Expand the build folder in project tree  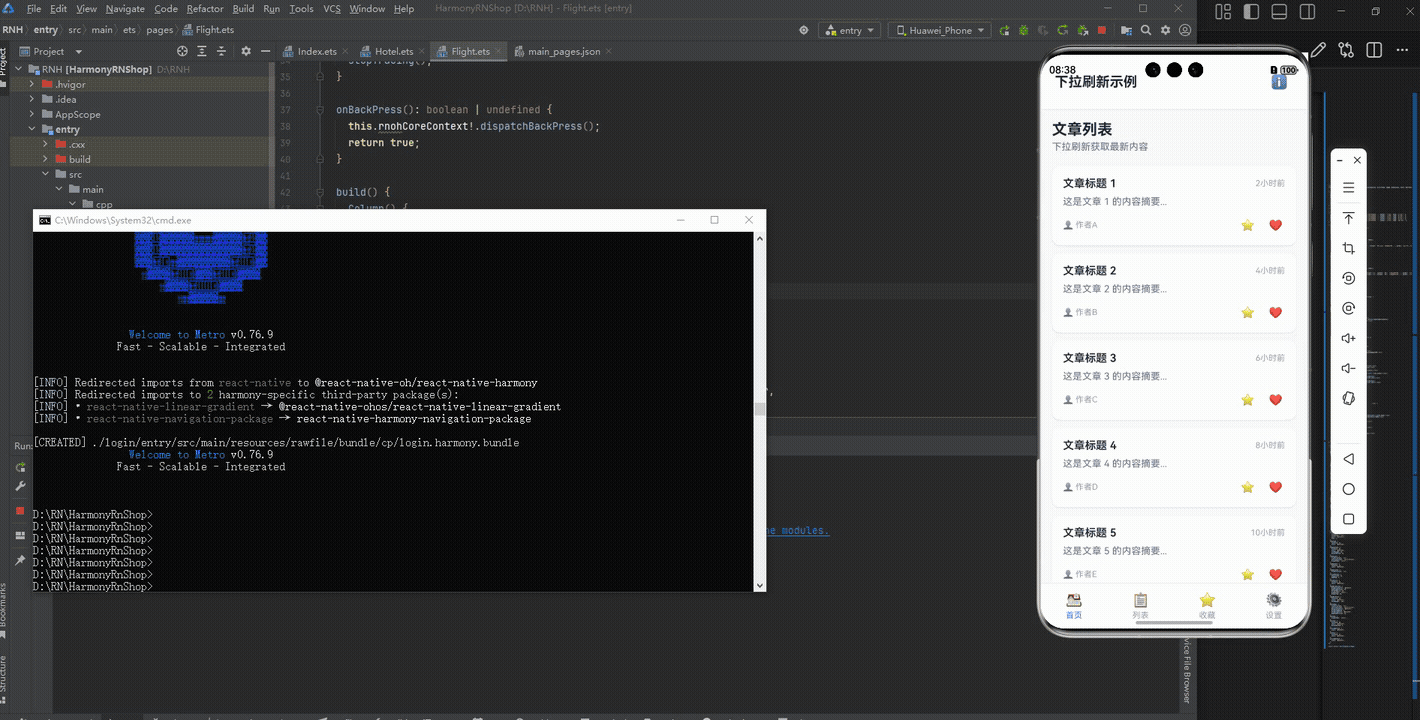[x=46, y=159]
